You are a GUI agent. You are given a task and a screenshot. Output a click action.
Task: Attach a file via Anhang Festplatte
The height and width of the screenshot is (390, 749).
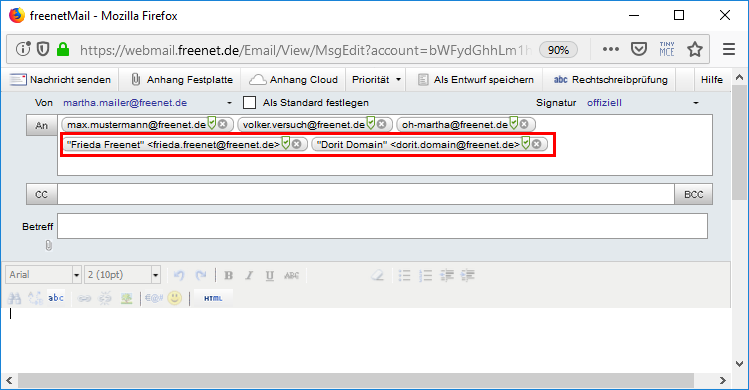click(x=182, y=80)
